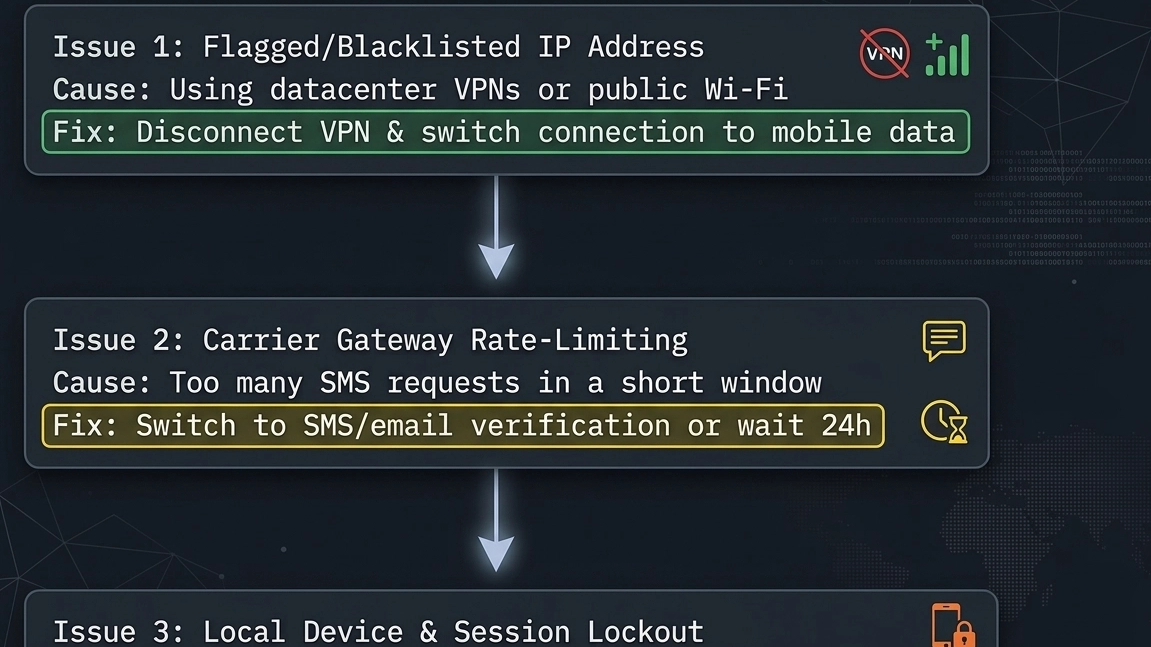Click the Issue 2 Carrier Gateway Rate-Limiting heading
Screen dimensions: 1151x647
pos(370,340)
